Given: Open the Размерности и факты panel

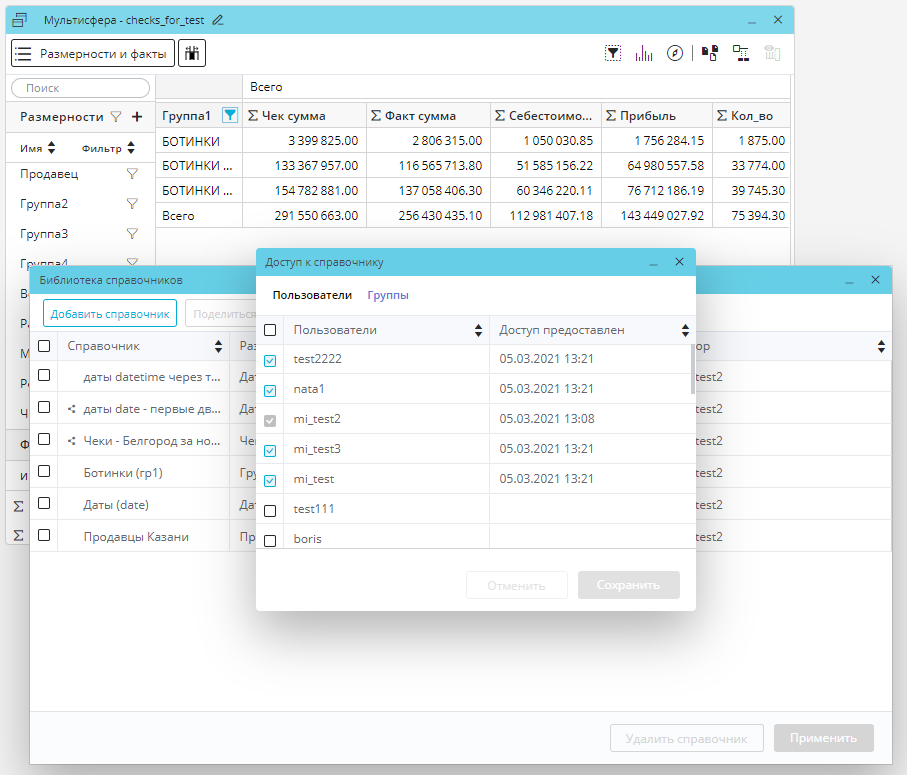Looking at the screenshot, I should 93,53.
